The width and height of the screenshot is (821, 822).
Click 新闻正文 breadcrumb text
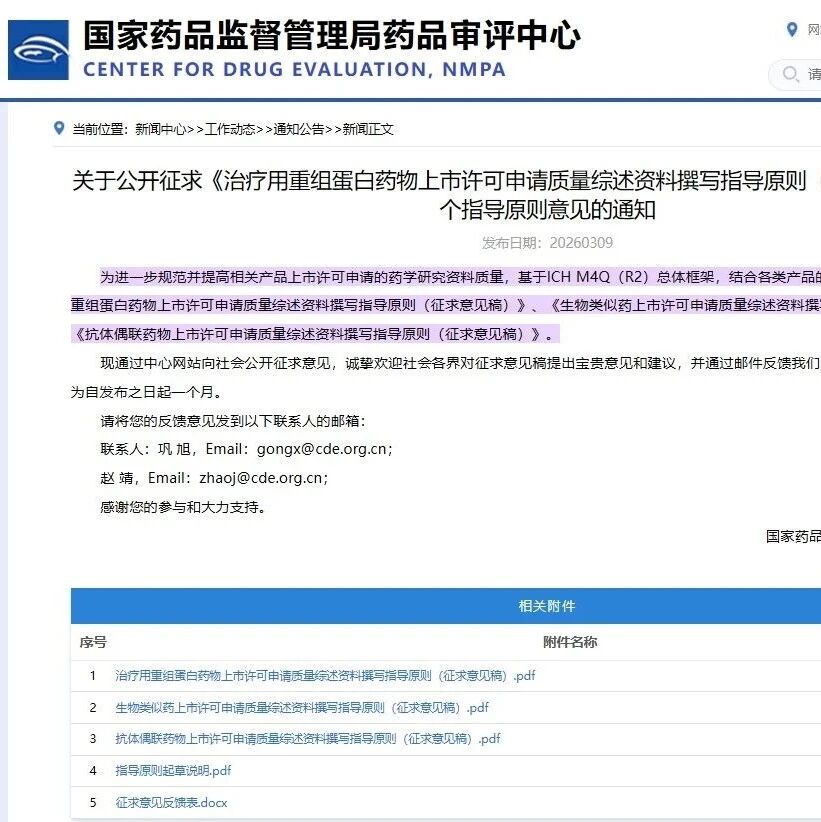click(368, 129)
